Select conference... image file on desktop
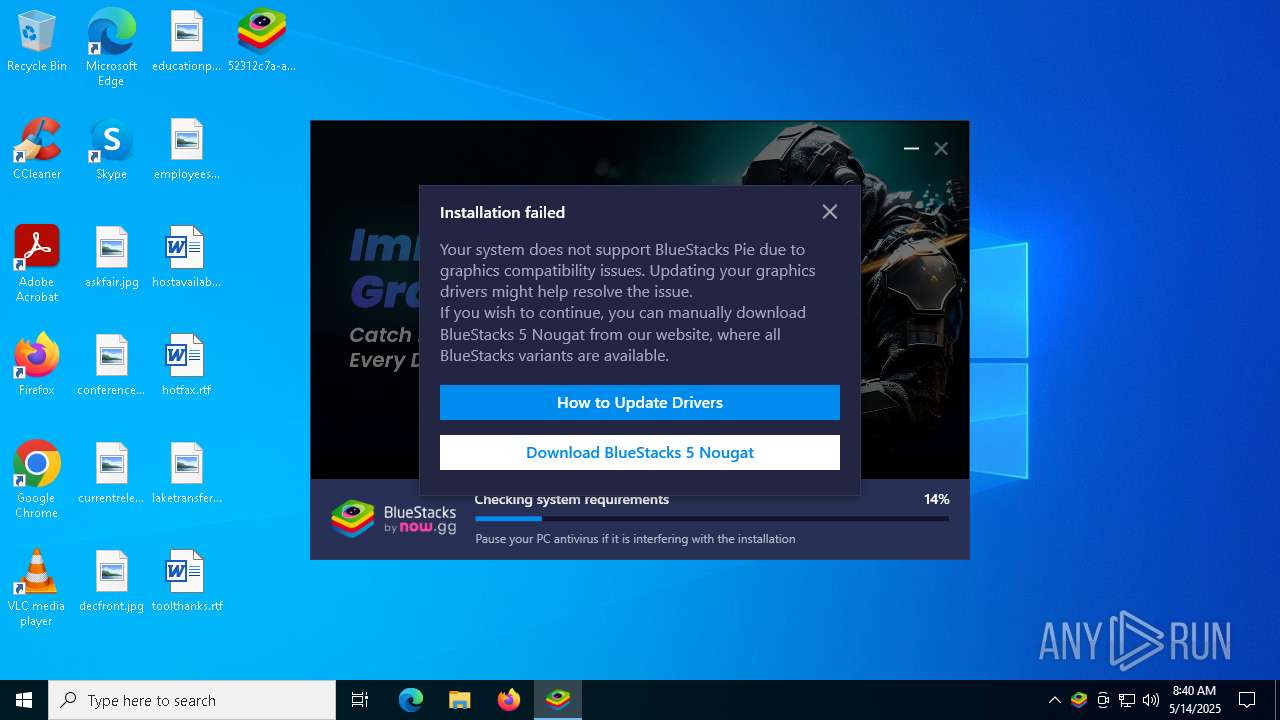 coord(111,365)
